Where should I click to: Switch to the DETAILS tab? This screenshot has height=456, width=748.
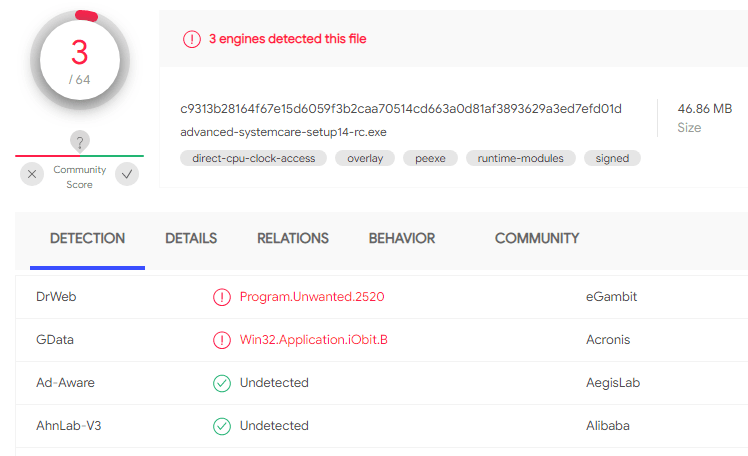click(x=191, y=239)
